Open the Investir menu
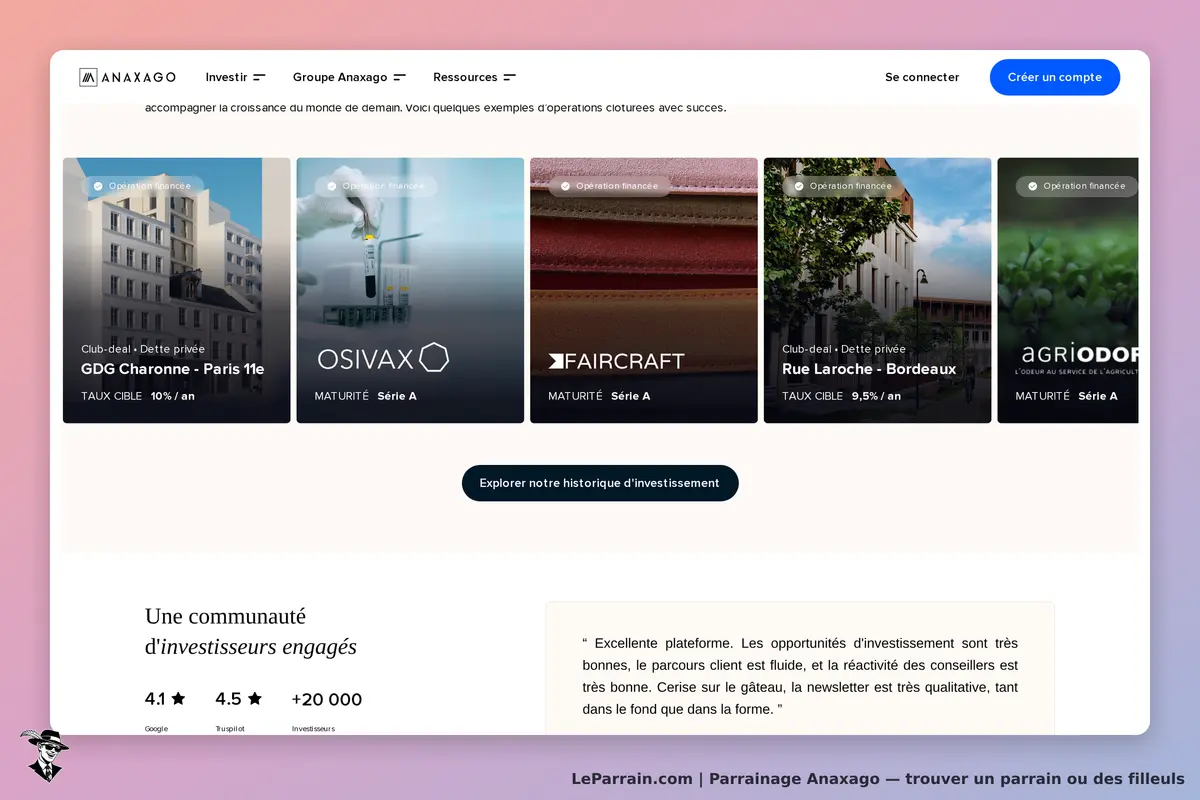Viewport: 1200px width, 800px height. point(235,77)
